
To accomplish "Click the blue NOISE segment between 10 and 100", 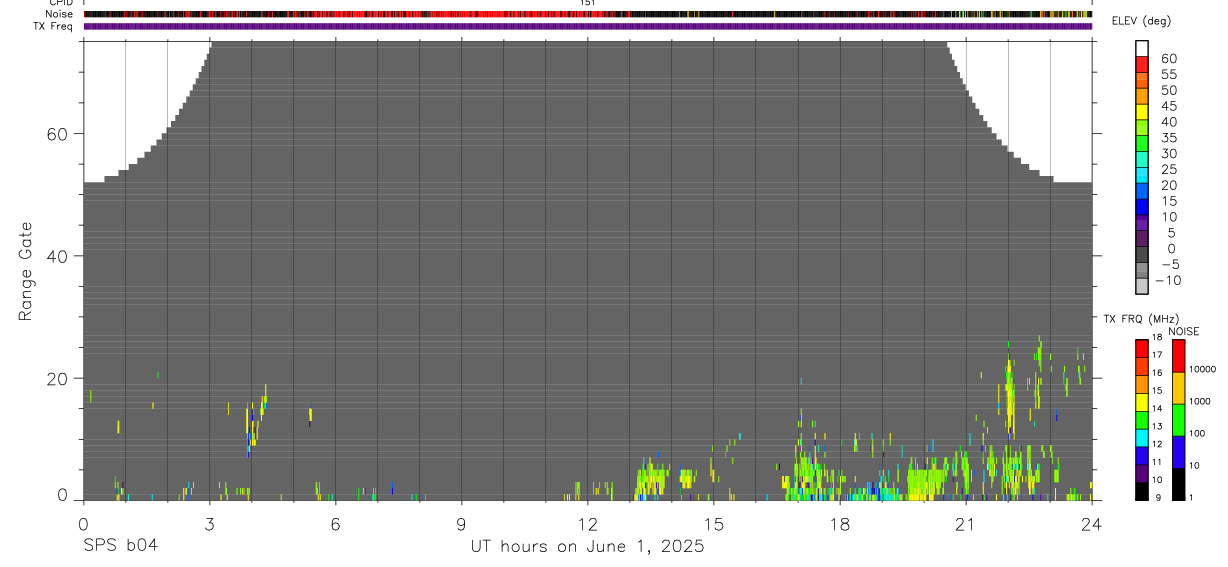I will point(1178,452).
